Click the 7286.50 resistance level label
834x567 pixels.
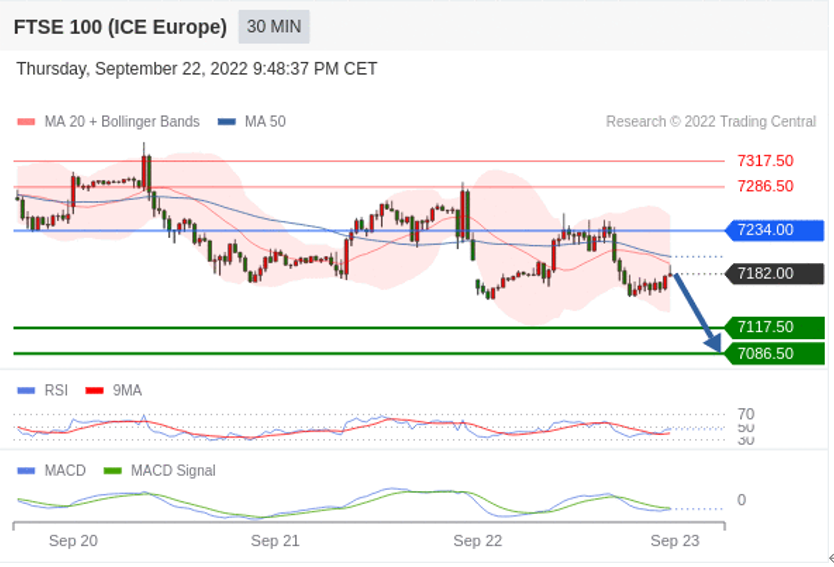[x=765, y=186]
